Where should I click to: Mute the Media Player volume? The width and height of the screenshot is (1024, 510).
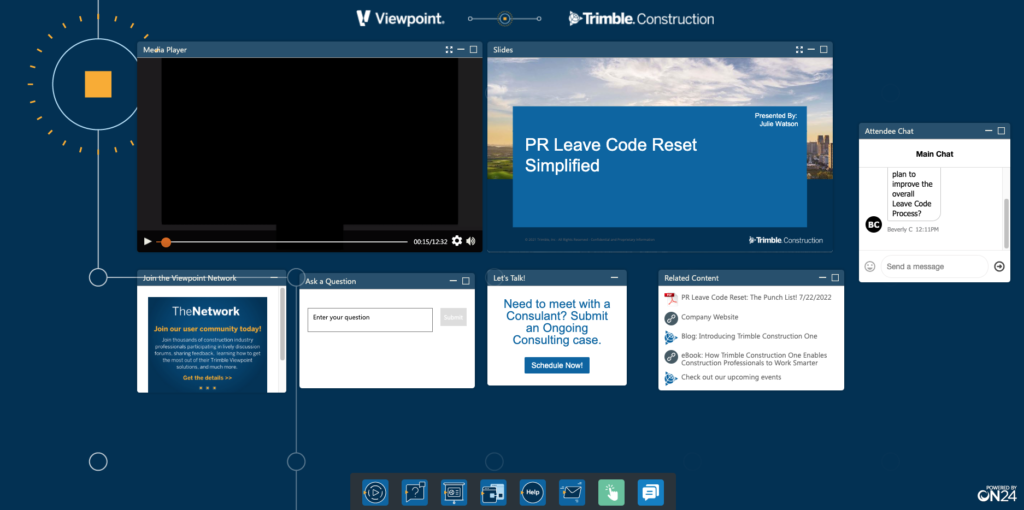(x=471, y=241)
